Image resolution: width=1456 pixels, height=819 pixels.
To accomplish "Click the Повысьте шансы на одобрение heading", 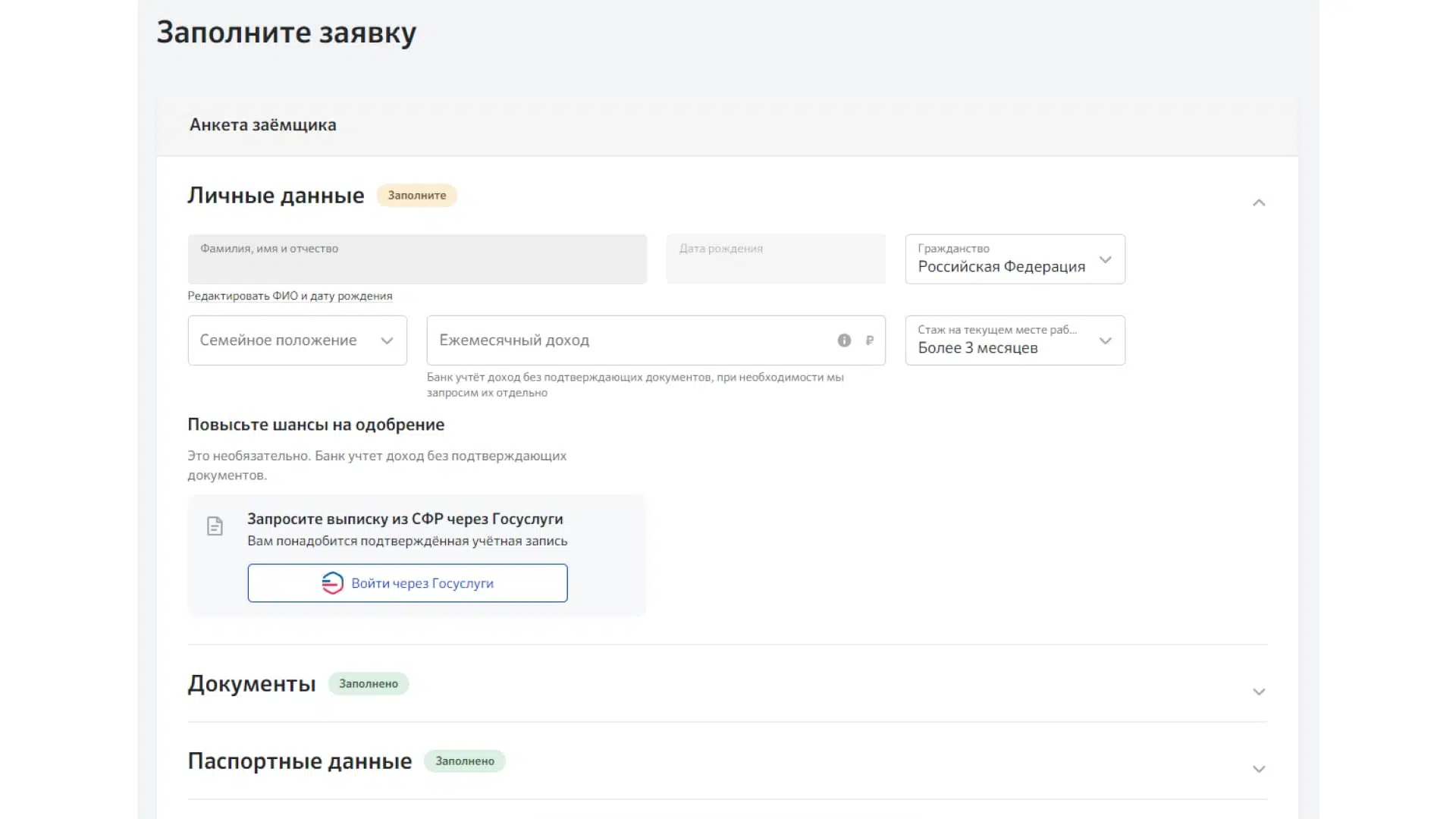I will pyautogui.click(x=316, y=425).
